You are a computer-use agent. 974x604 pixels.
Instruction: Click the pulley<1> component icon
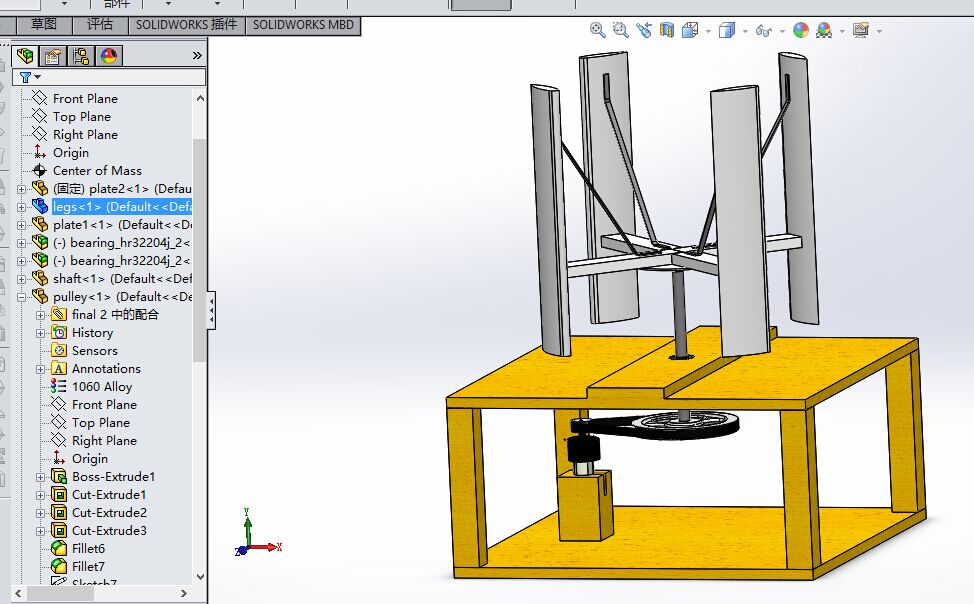click(x=40, y=296)
